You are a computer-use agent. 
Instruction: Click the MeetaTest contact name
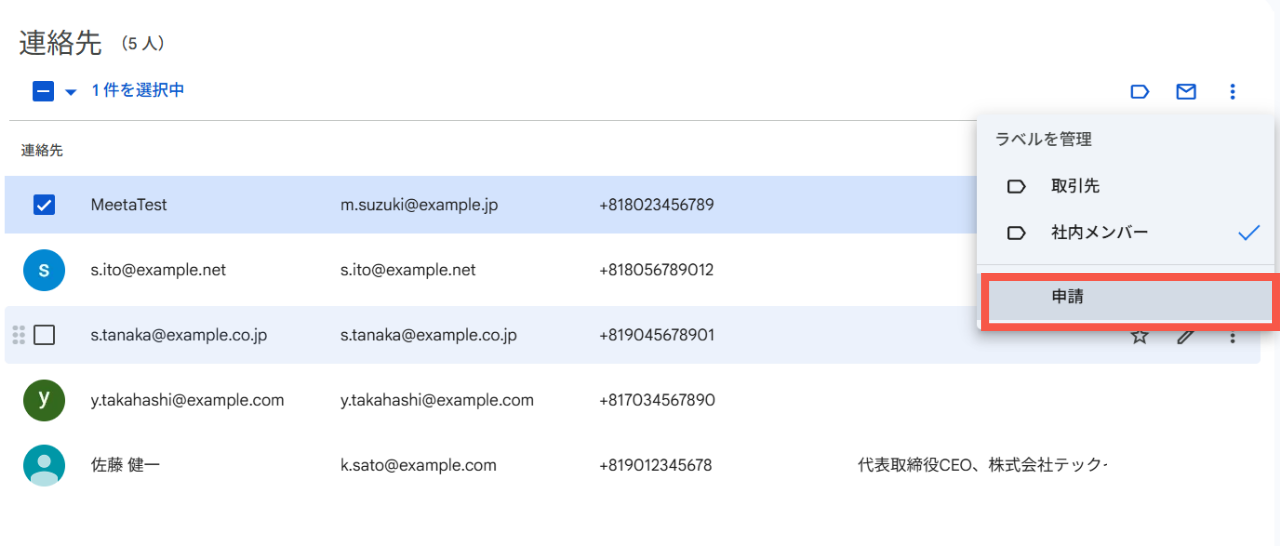tap(129, 205)
